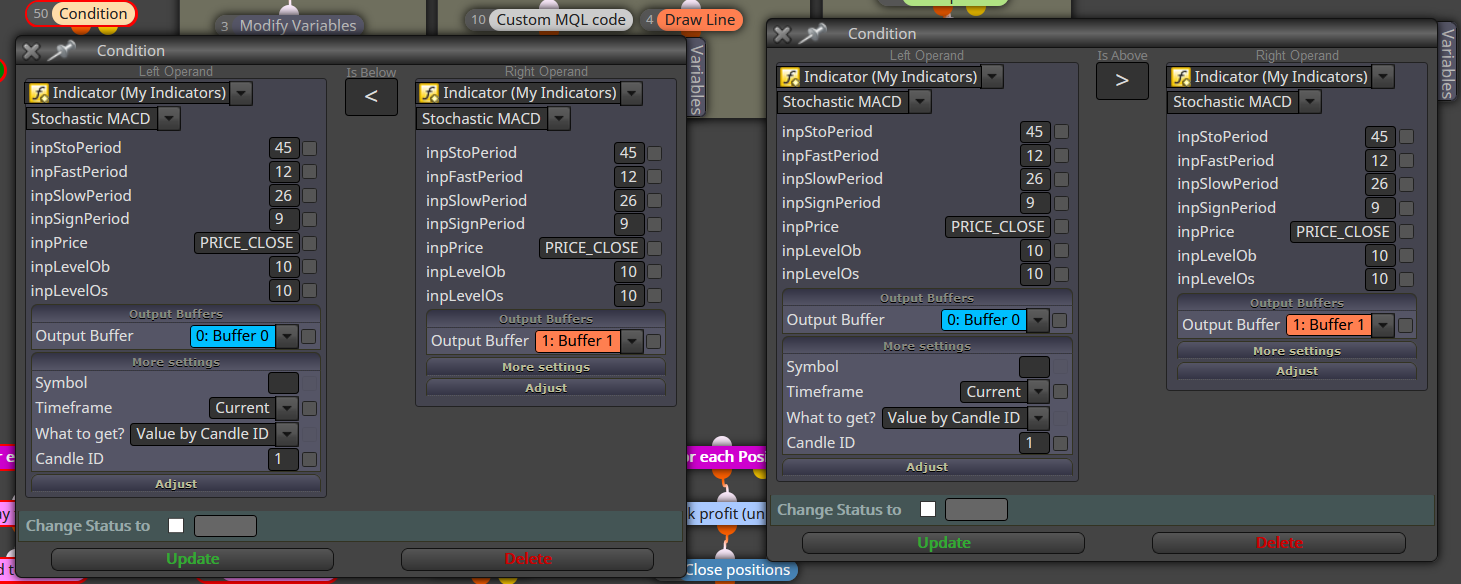Screen dimensions: 1461x584
Task: Open 'Indicator (My Indicators)' dropdown in left dialog's Left Operand
Action: tap(241, 93)
